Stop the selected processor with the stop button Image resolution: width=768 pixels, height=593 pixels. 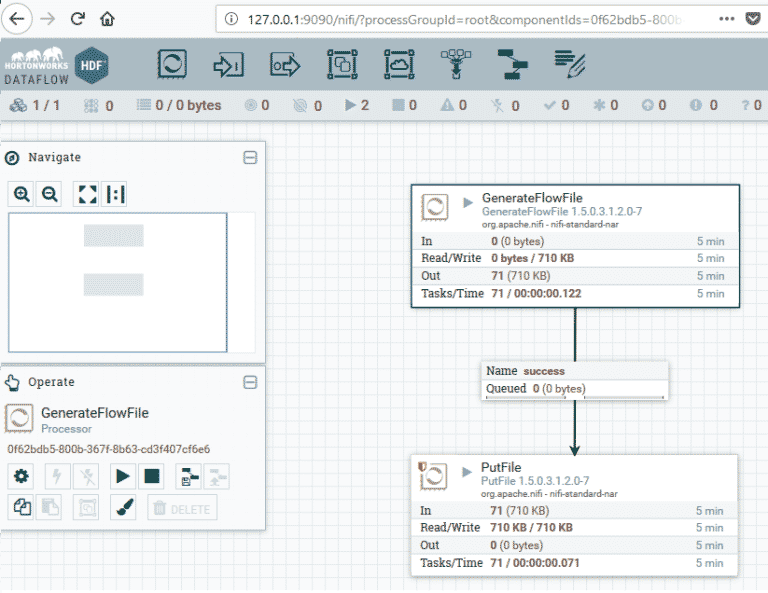(x=151, y=476)
